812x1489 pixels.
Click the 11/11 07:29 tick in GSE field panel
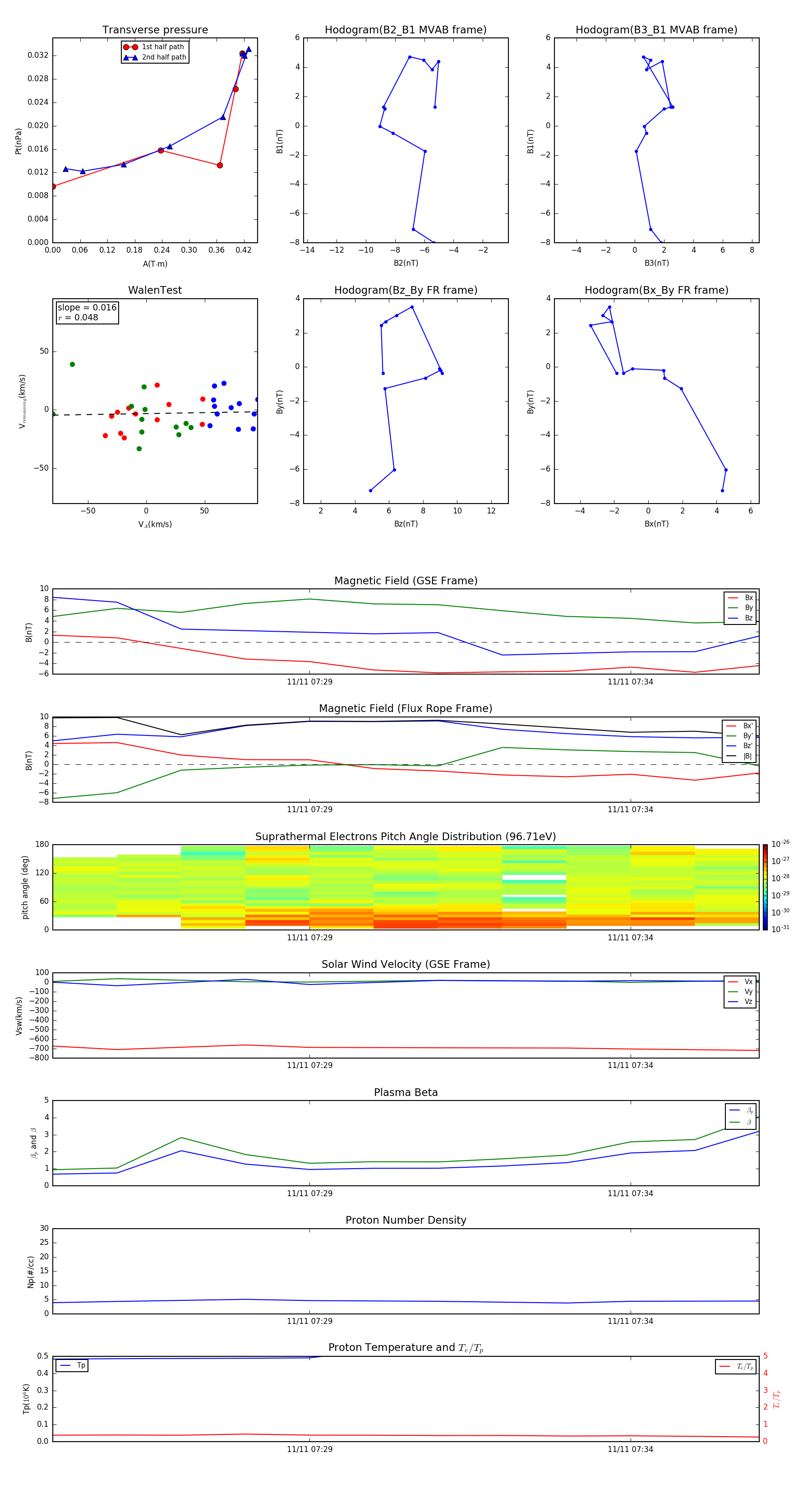[x=310, y=681]
